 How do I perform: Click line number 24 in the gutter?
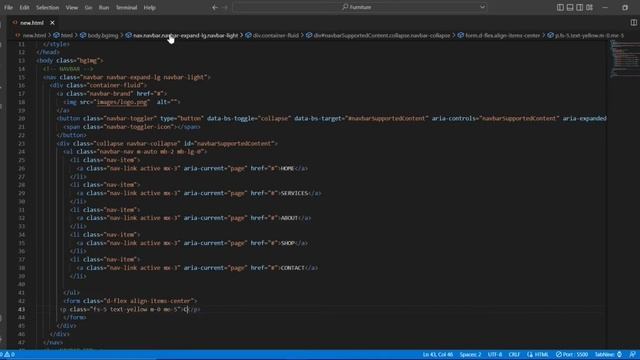click(x=21, y=151)
